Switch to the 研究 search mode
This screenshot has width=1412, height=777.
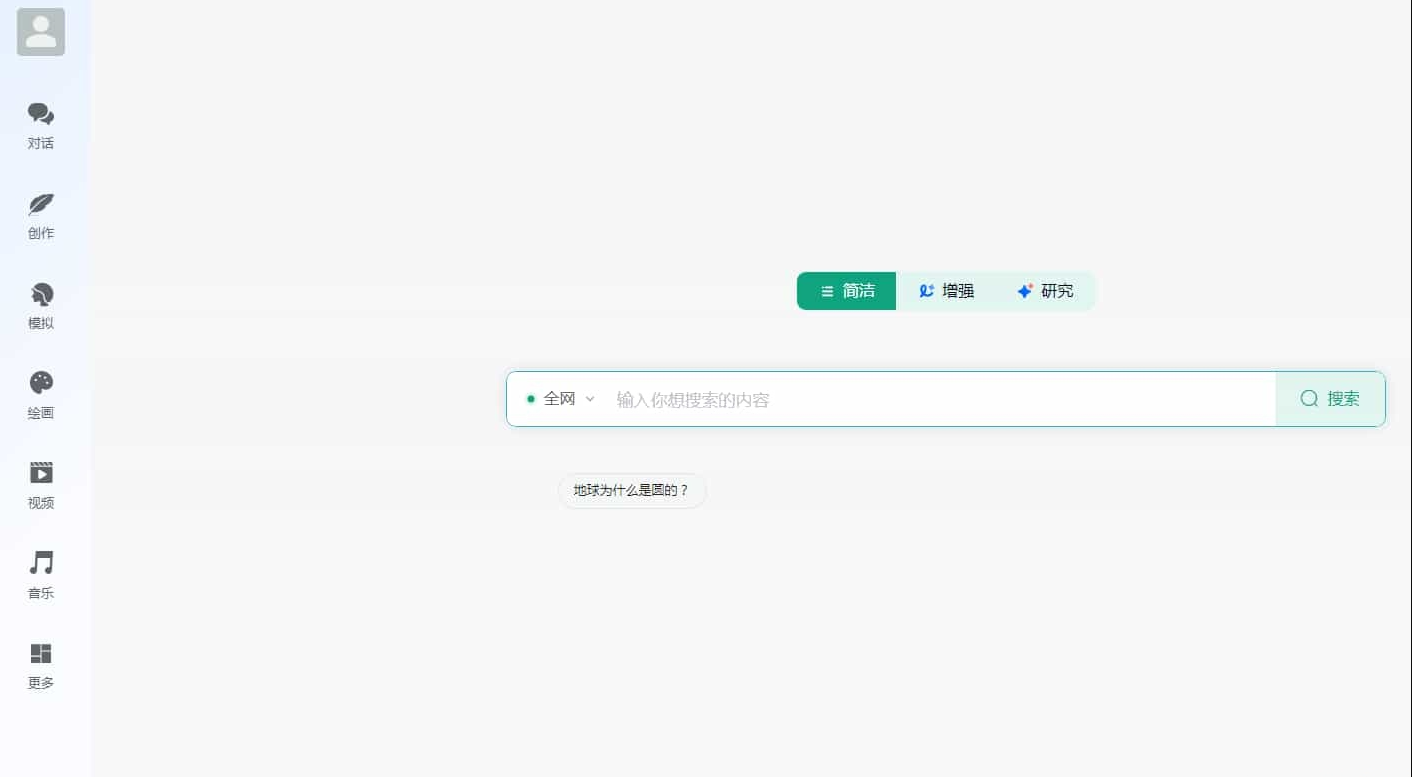coord(1045,291)
